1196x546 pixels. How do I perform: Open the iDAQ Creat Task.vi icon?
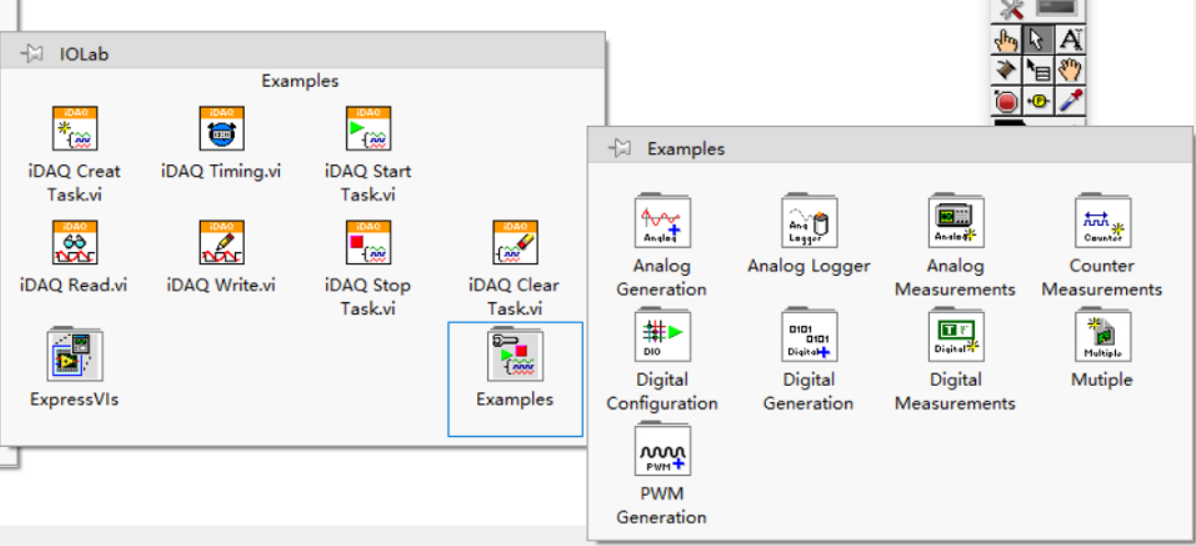point(75,128)
